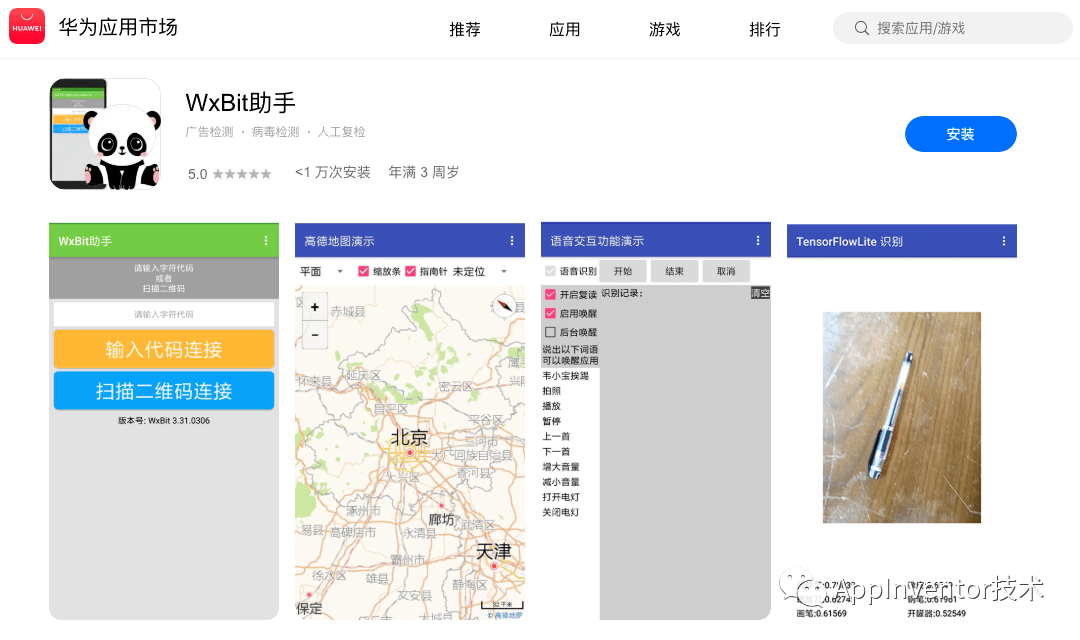Image resolution: width=1080 pixels, height=640 pixels.
Task: Click the <1 万次安装 text
Action: (x=333, y=172)
